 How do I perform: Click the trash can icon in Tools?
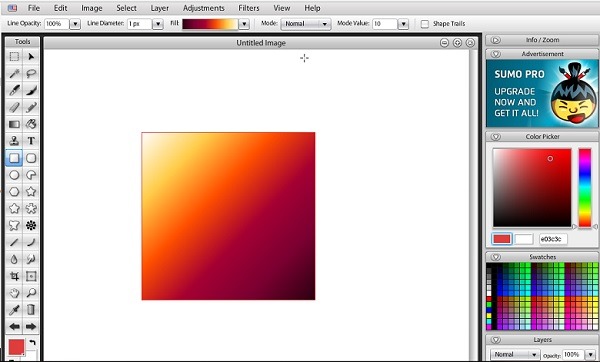click(x=31, y=310)
